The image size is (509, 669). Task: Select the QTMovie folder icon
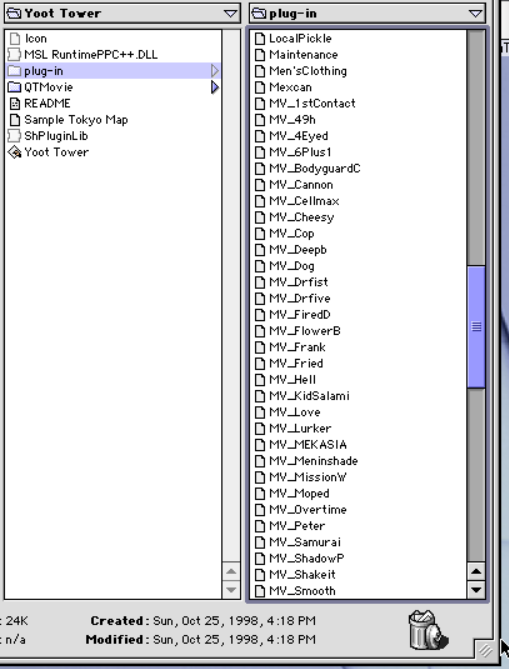click(15, 87)
